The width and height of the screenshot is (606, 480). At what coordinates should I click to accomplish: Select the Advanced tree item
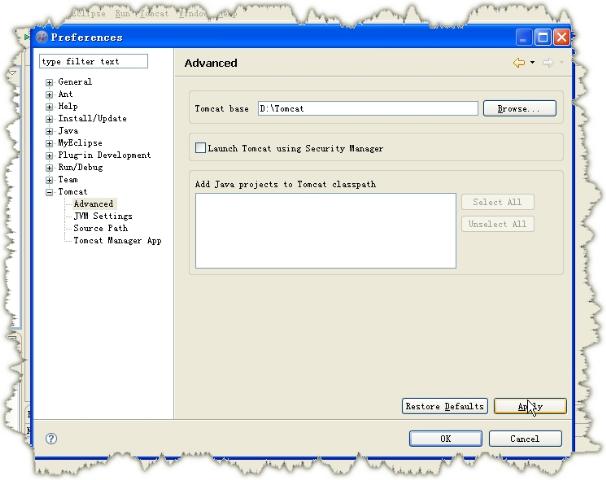pyautogui.click(x=94, y=204)
